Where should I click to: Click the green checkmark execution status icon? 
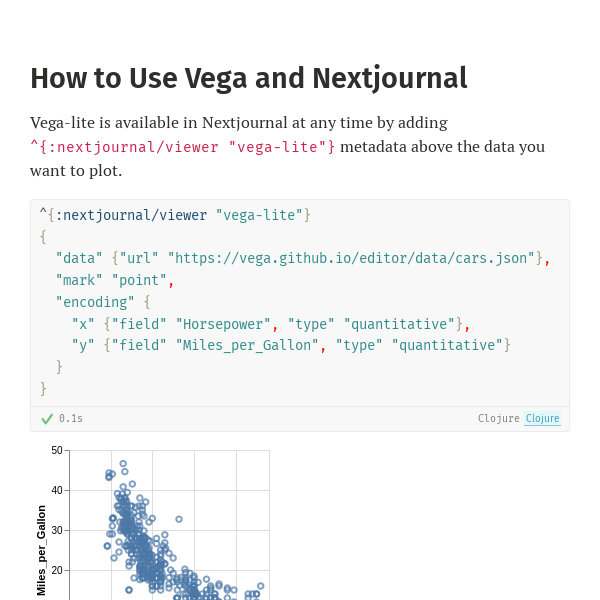pos(47,419)
